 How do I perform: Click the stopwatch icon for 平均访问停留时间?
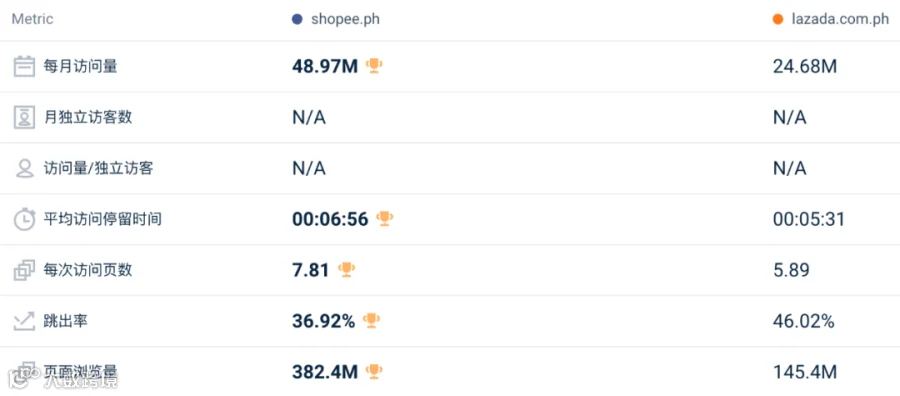click(x=24, y=219)
